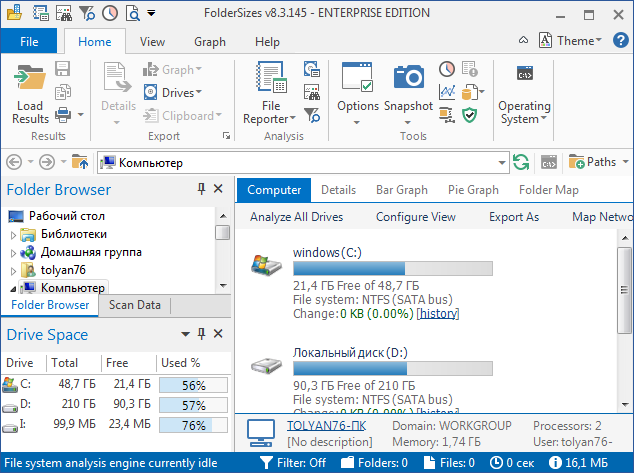The image size is (634, 473).
Task: Open the File Reporter tool
Action: click(271, 93)
